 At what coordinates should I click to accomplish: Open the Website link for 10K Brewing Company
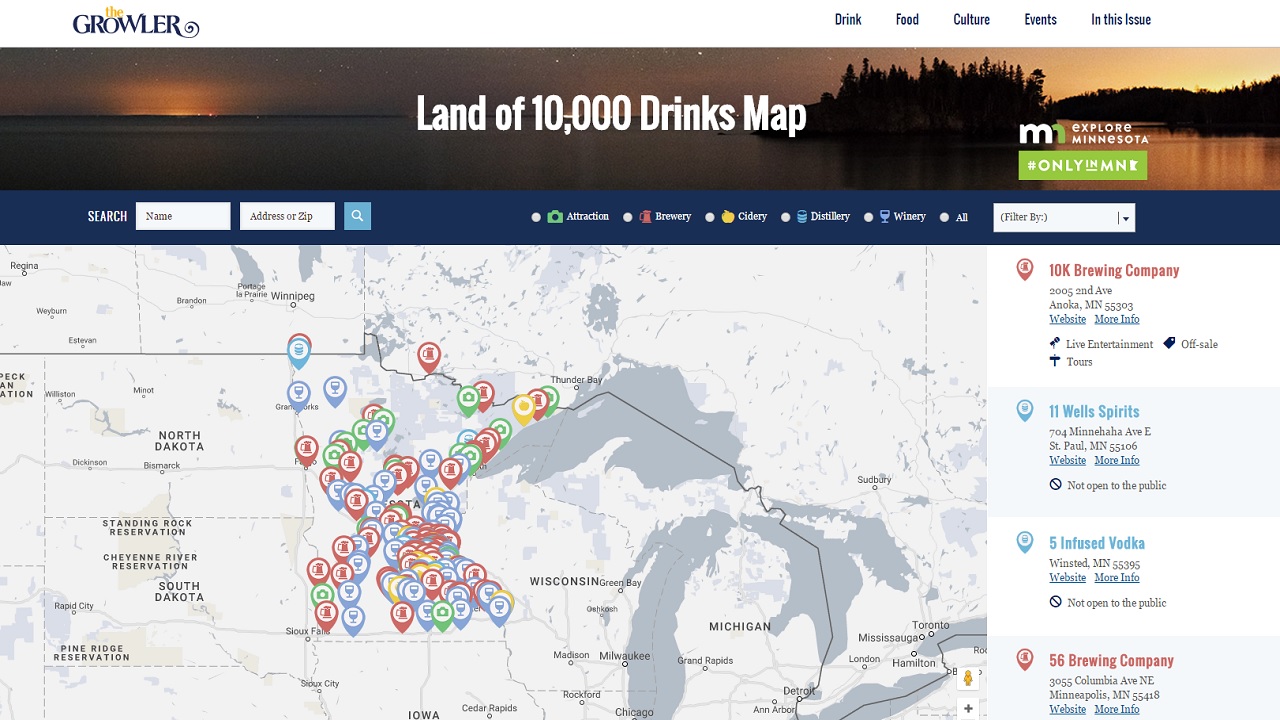pos(1067,319)
